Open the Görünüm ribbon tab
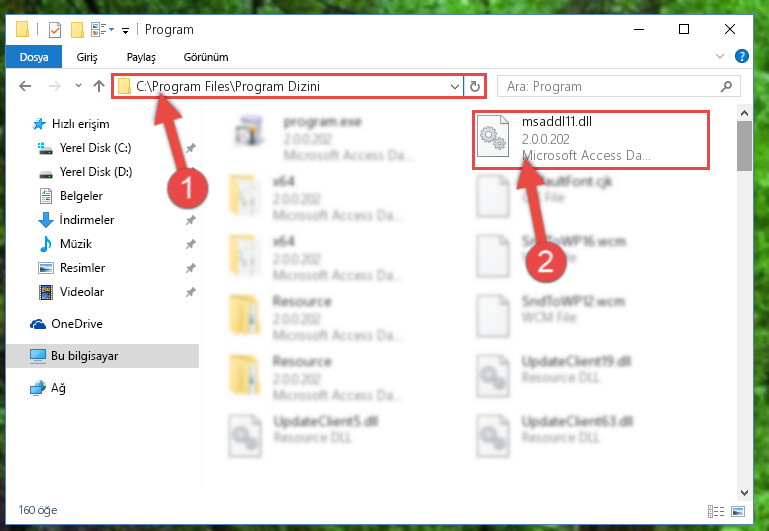This screenshot has height=531, width=769. pyautogui.click(x=206, y=57)
